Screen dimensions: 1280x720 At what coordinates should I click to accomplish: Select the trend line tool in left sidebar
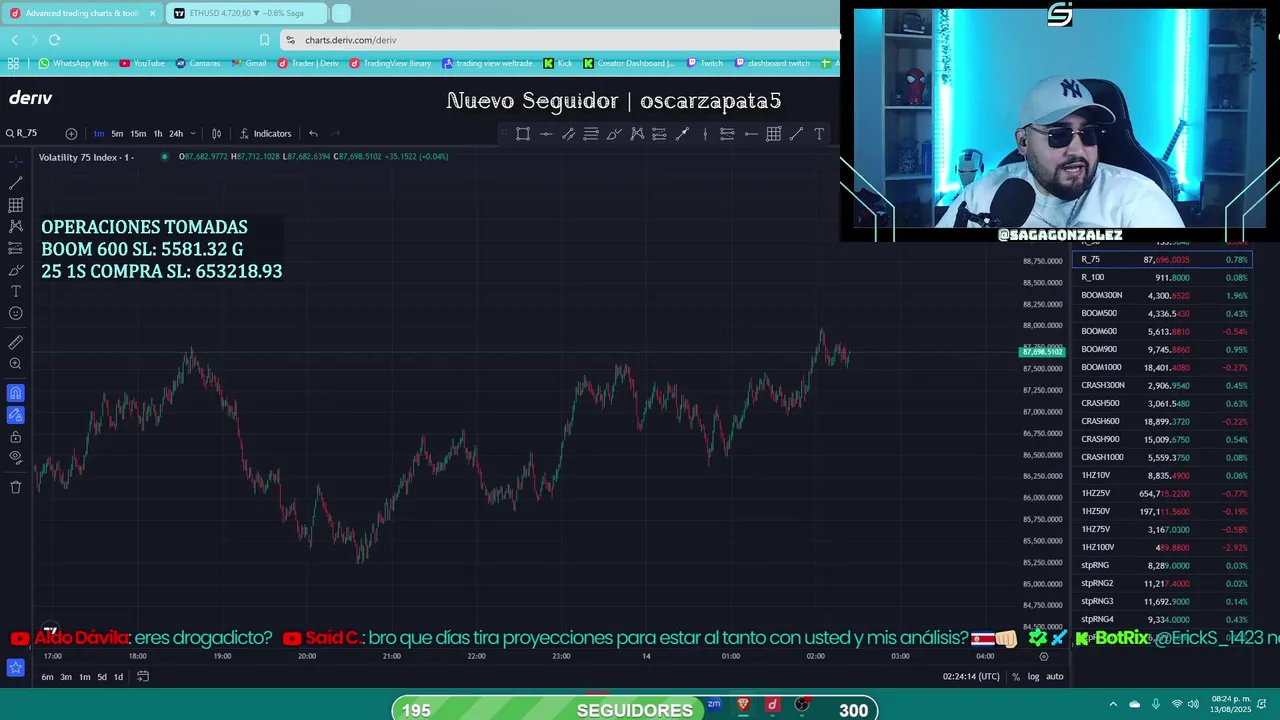point(15,183)
